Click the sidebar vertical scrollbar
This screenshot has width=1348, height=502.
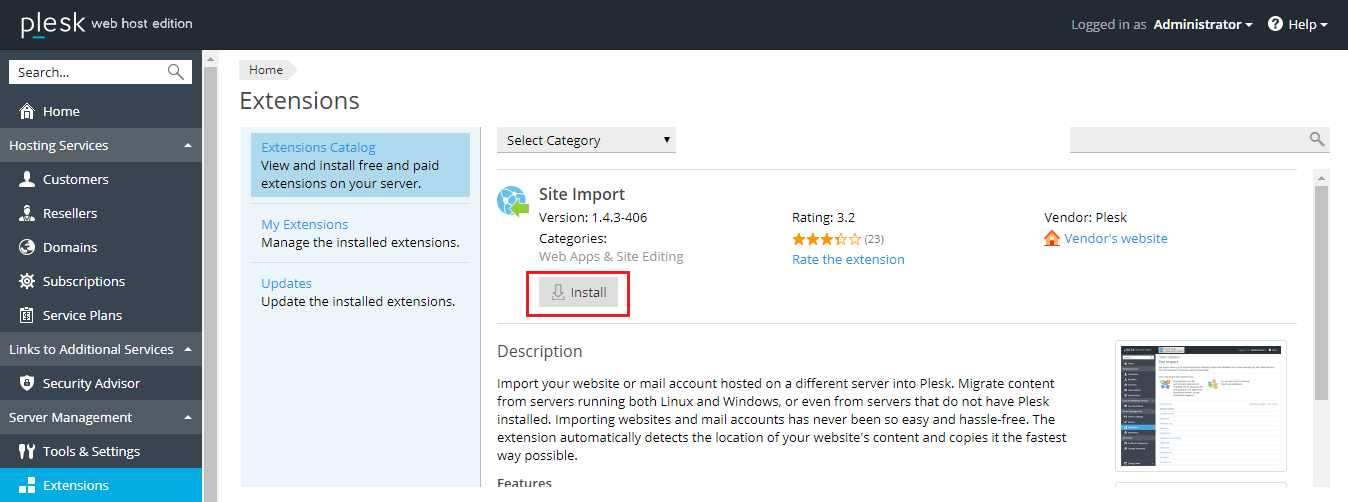pyautogui.click(x=210, y=276)
